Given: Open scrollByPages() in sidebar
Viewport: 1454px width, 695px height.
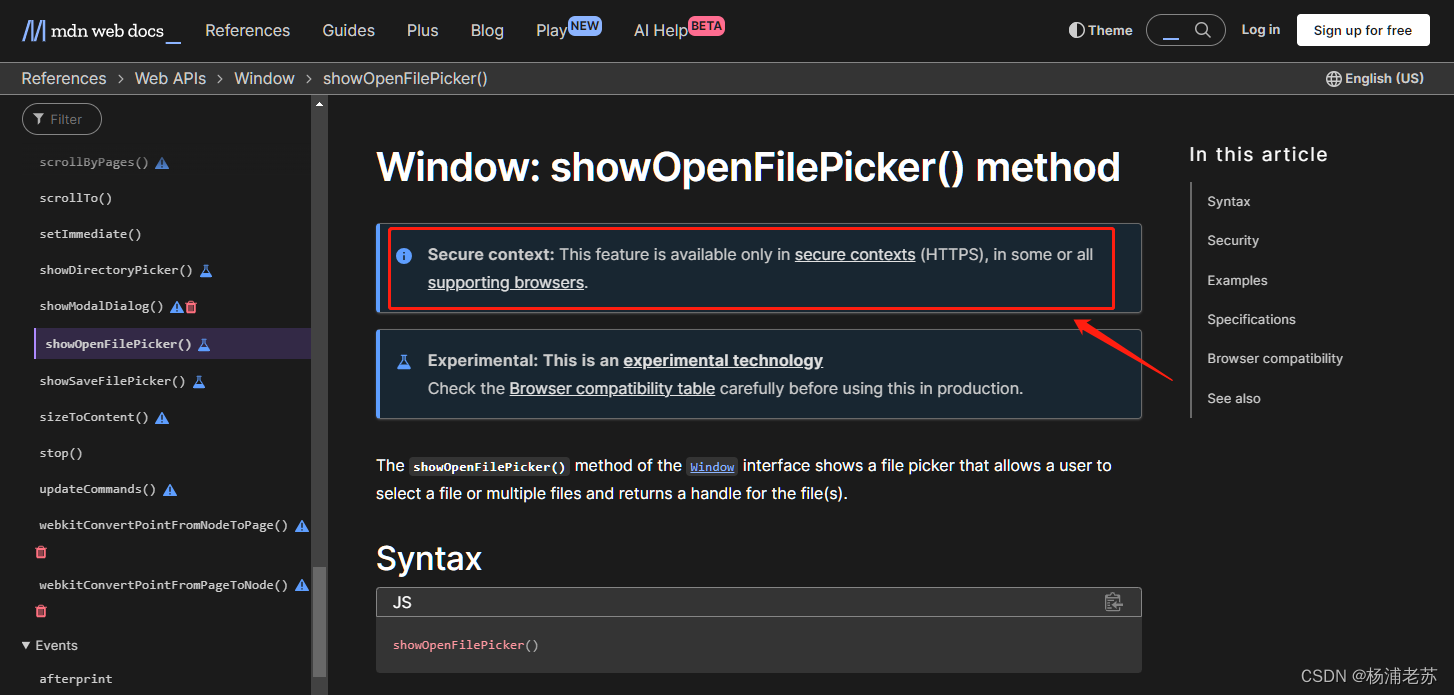Looking at the screenshot, I should click(94, 162).
